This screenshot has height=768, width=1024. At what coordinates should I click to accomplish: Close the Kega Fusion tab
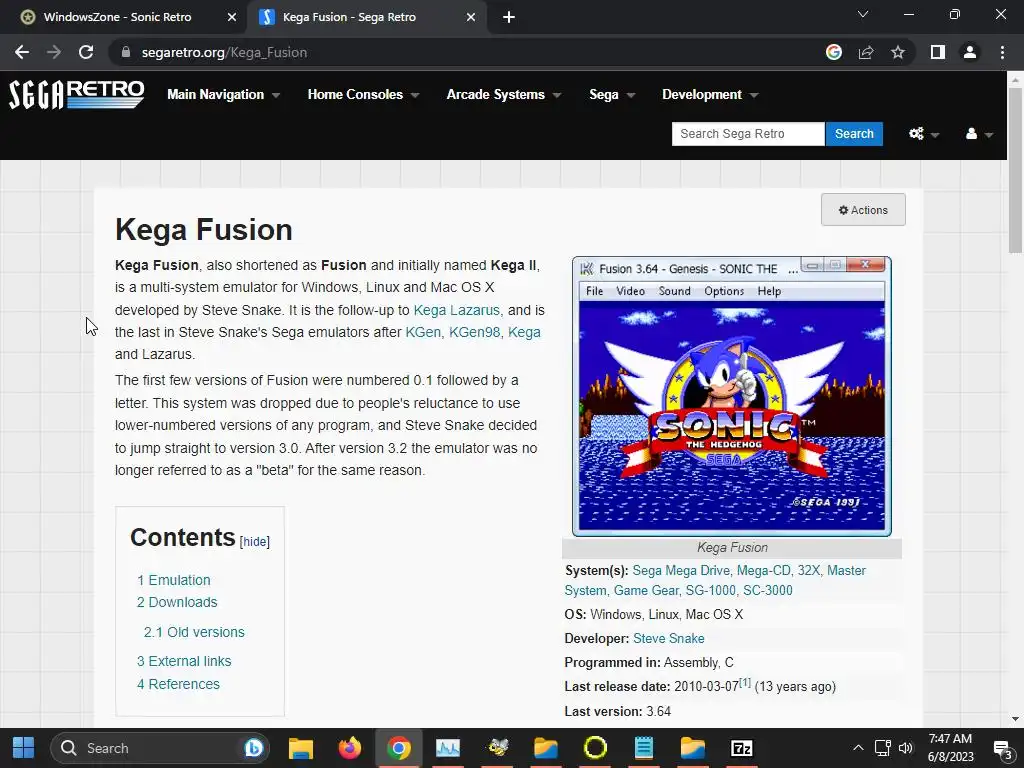click(471, 17)
